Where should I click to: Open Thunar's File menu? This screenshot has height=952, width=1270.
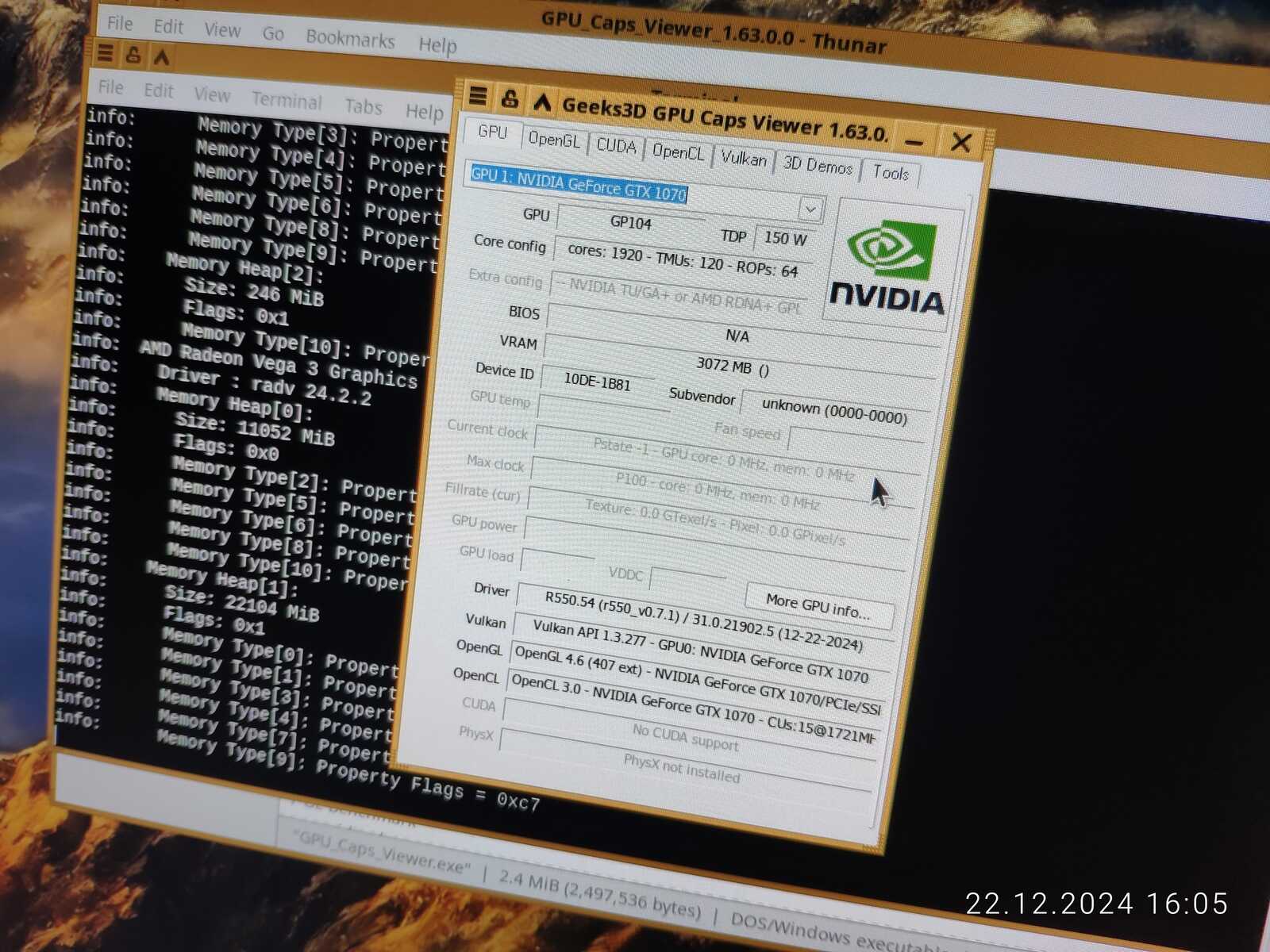pyautogui.click(x=120, y=24)
